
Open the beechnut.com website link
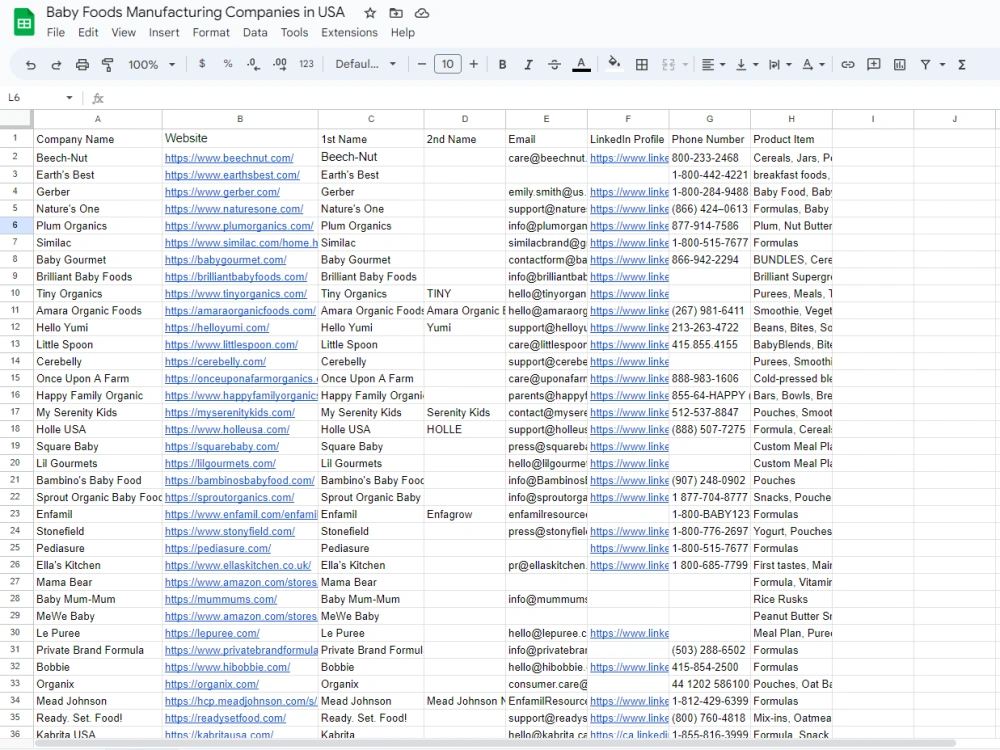tap(229, 158)
